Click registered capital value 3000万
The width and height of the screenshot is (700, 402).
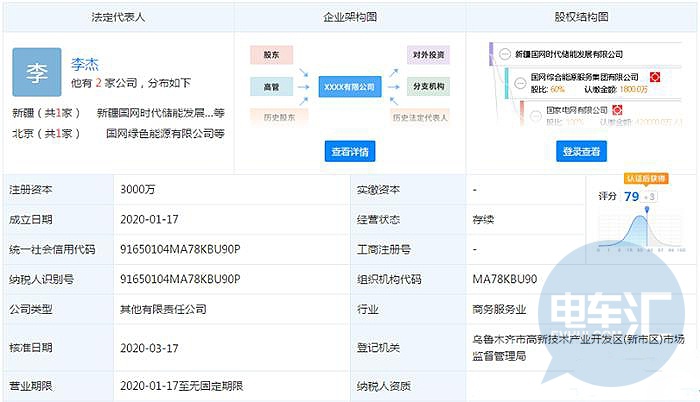click(x=138, y=189)
